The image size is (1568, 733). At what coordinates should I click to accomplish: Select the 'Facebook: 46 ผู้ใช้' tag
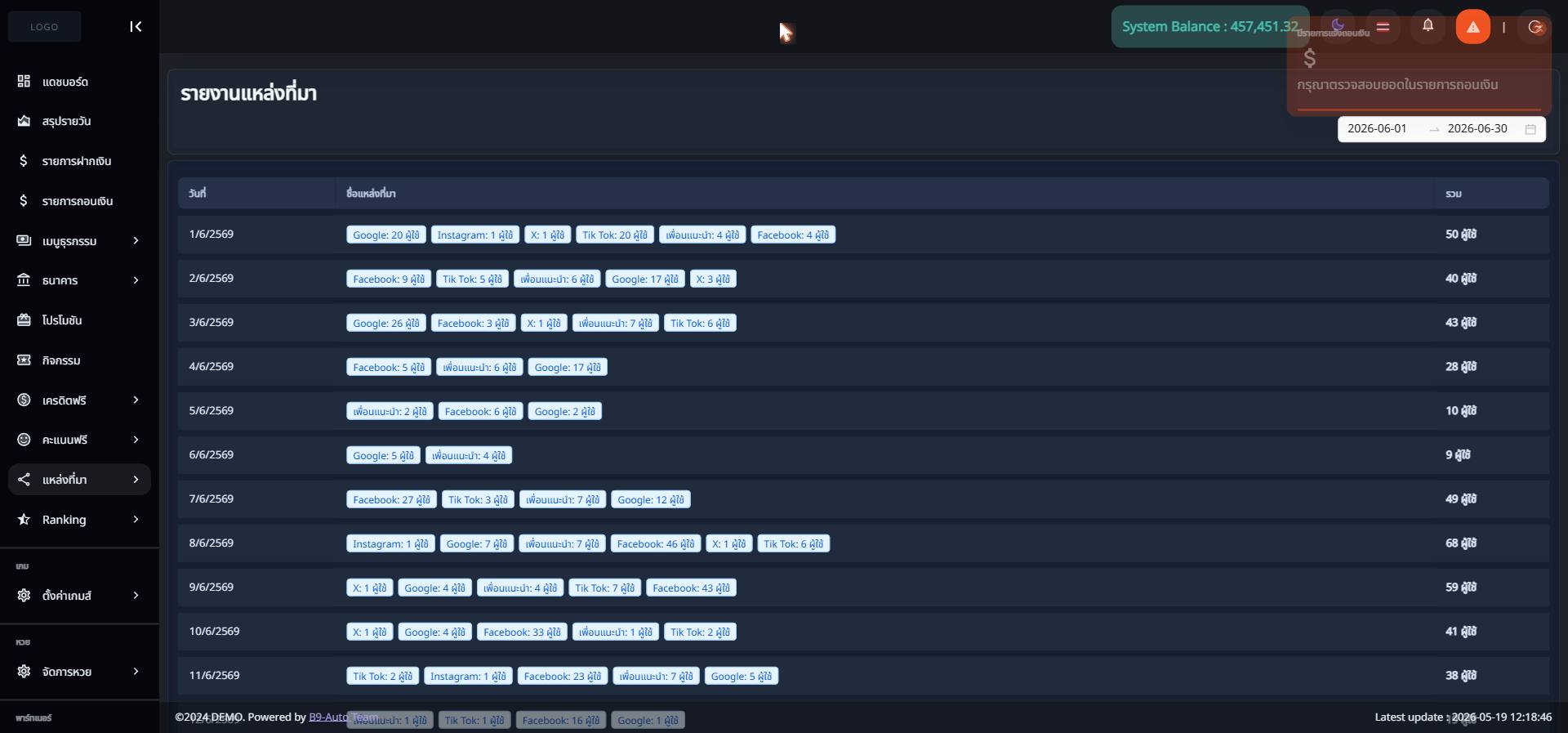pos(656,543)
